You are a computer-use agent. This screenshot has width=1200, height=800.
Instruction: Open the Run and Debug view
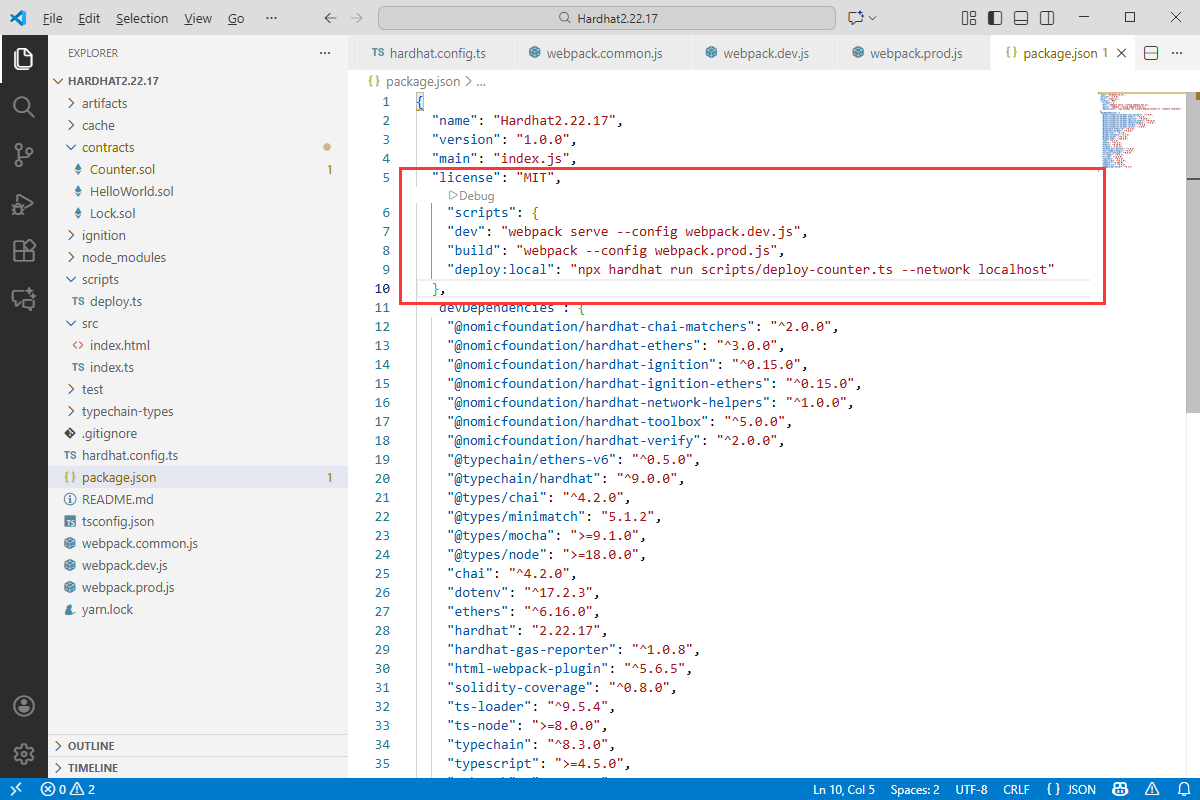tap(24, 203)
